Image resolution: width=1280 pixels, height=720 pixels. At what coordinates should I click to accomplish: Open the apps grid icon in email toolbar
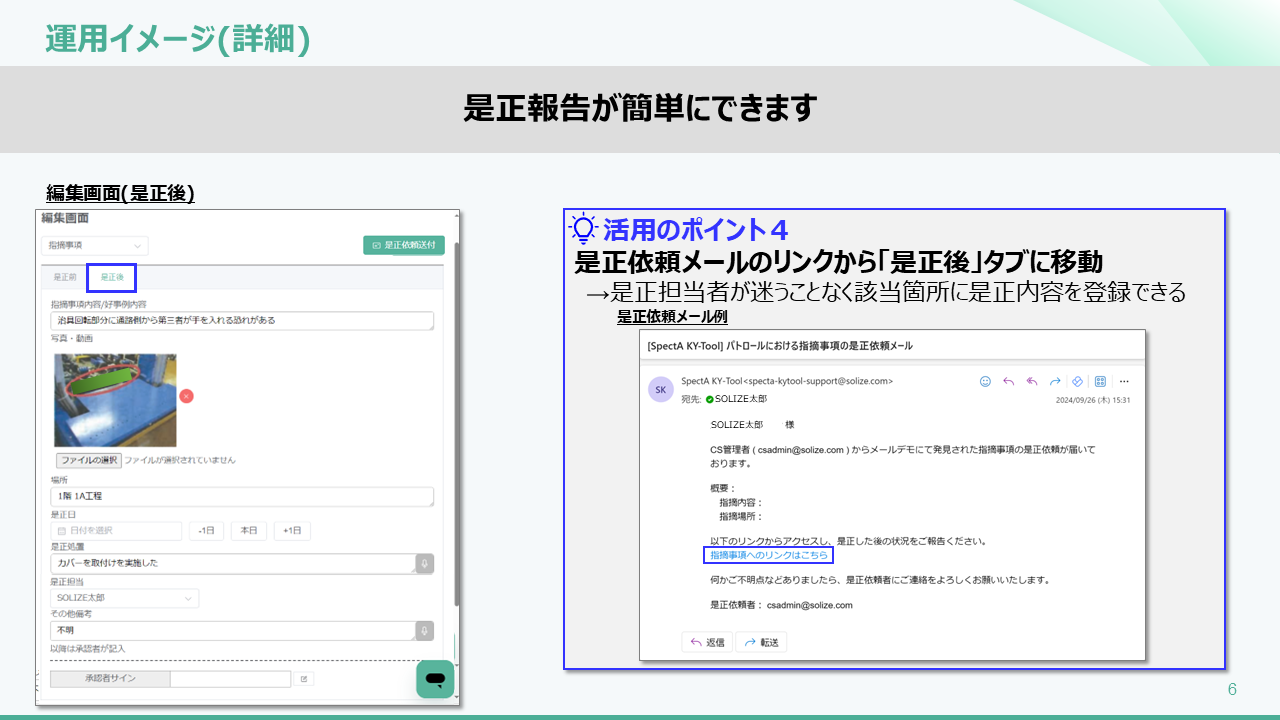[x=1100, y=381]
